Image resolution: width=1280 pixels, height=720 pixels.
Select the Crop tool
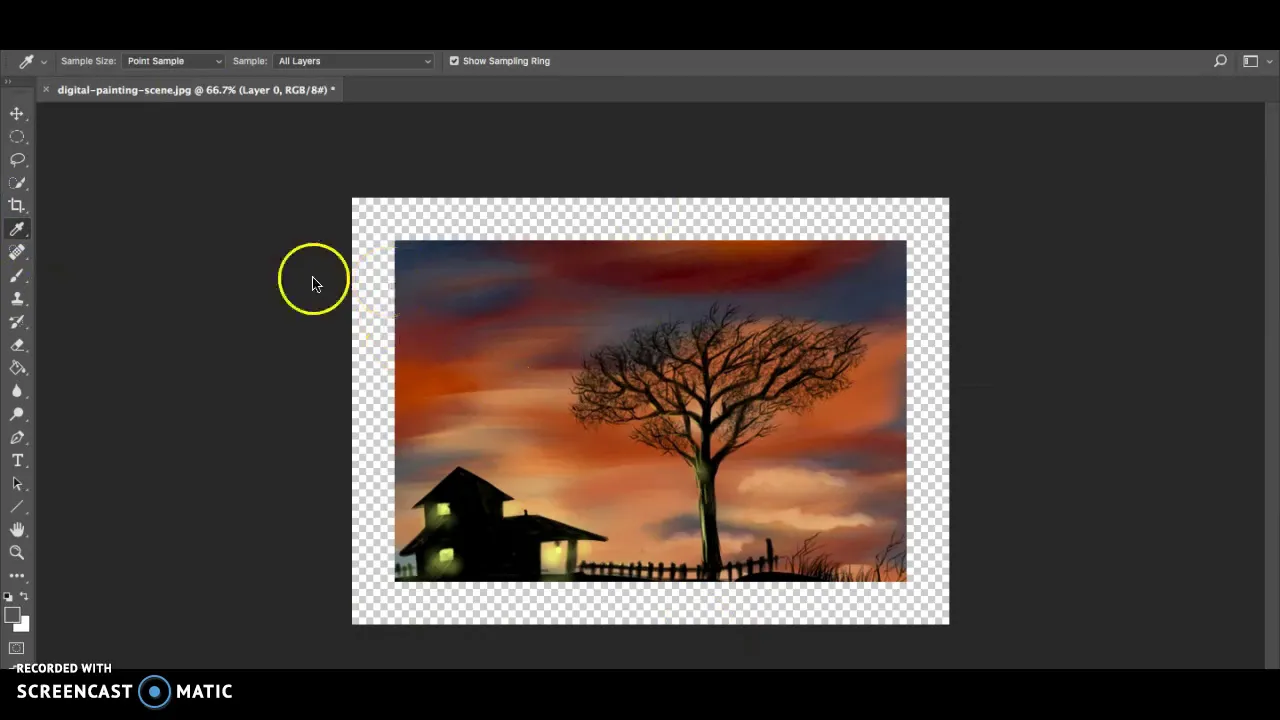(17, 206)
